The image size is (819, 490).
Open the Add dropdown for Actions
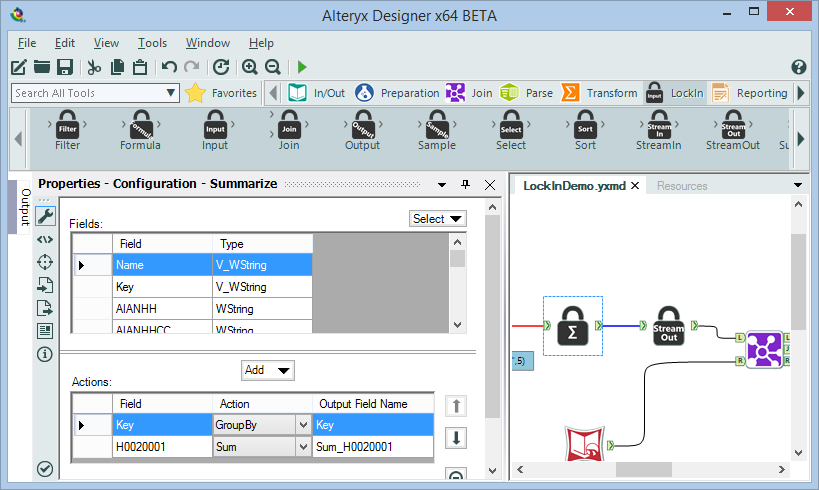click(268, 370)
